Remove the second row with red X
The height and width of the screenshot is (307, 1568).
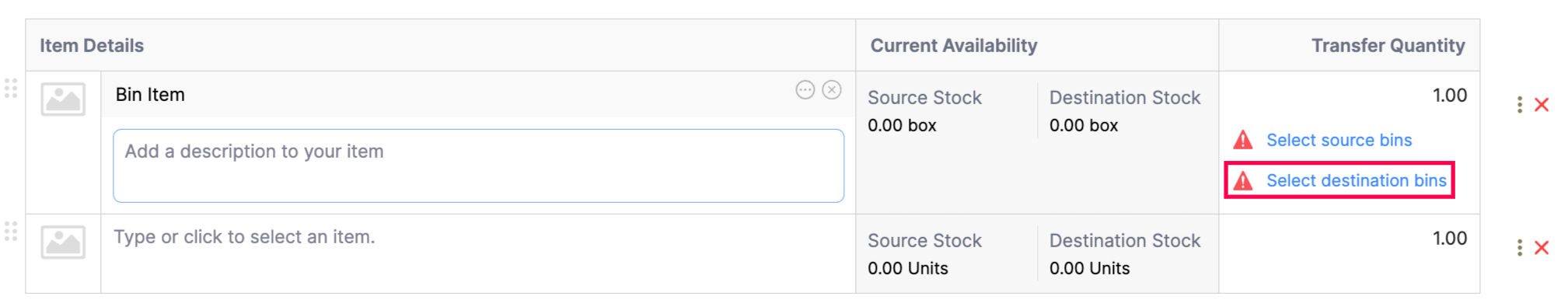[x=1542, y=248]
